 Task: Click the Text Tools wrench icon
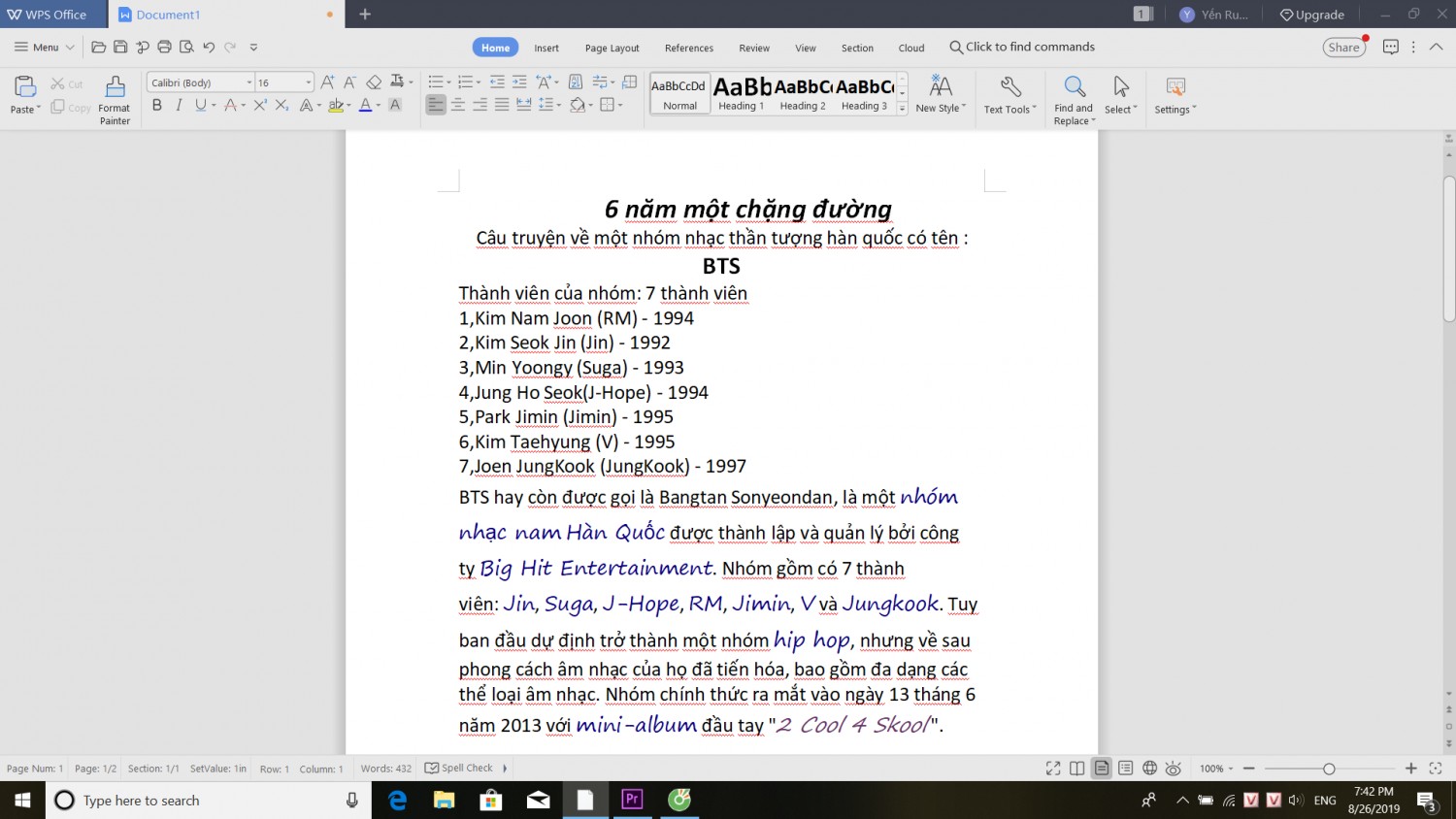tap(1010, 87)
